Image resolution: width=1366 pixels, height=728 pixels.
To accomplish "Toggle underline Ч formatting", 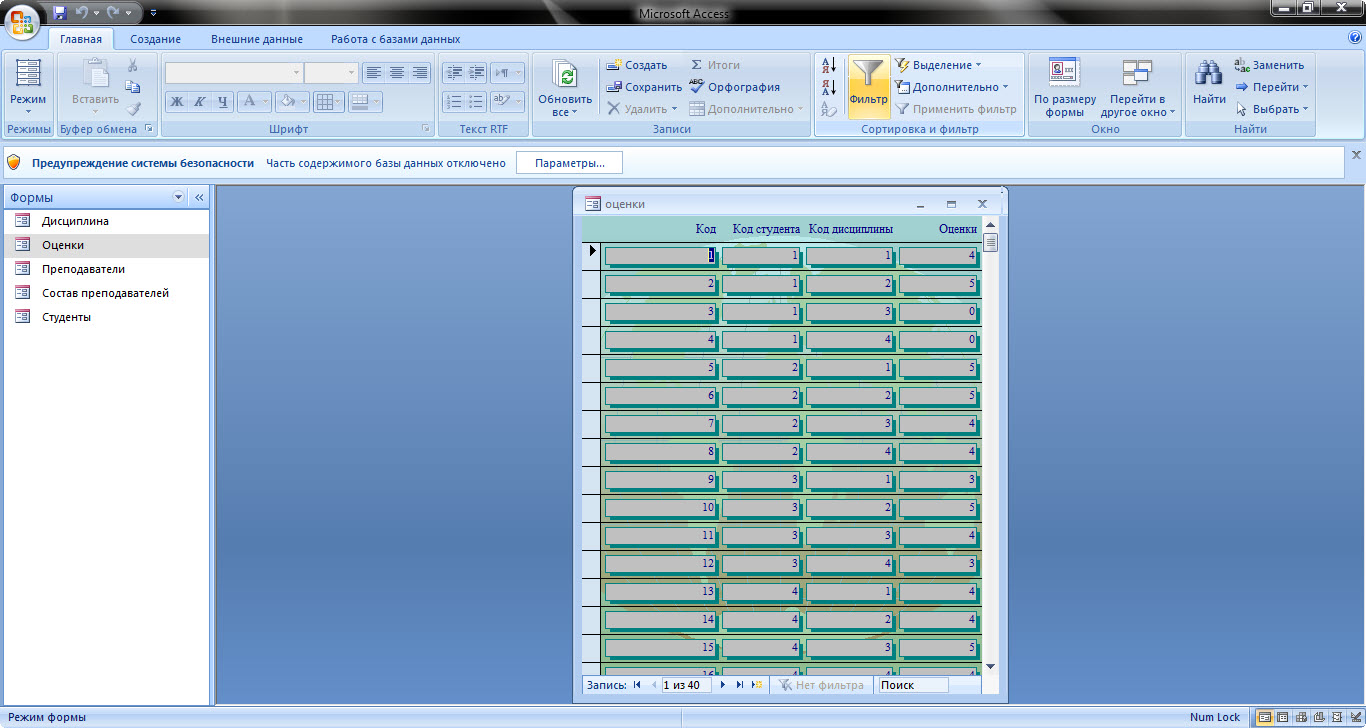I will [x=222, y=101].
